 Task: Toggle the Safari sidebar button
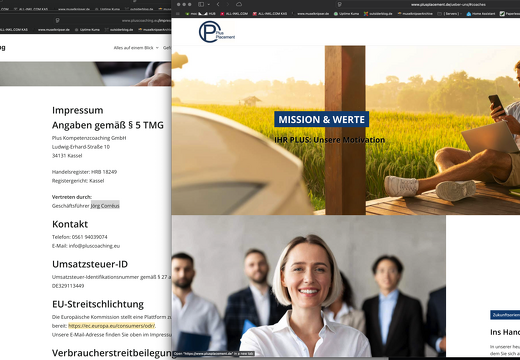(x=201, y=4)
